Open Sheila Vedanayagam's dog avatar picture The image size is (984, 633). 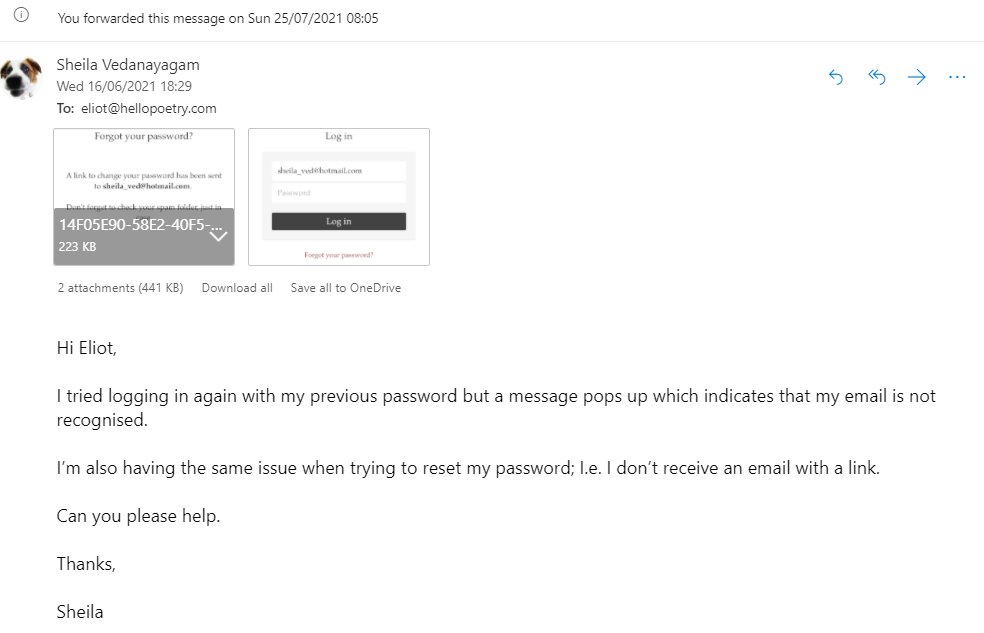pos(21,78)
